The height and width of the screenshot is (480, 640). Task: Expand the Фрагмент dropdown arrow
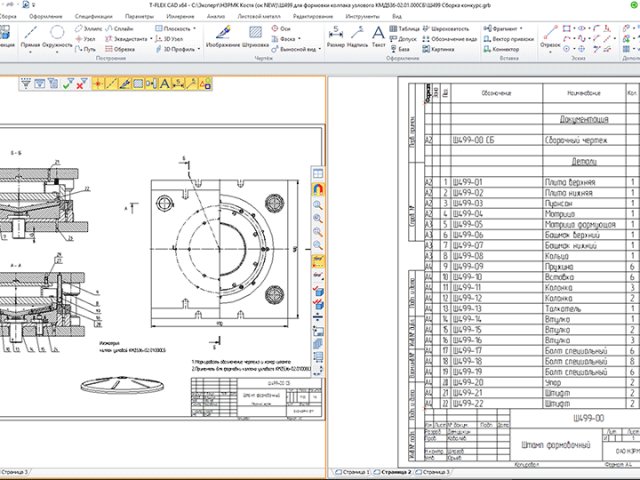[521, 29]
